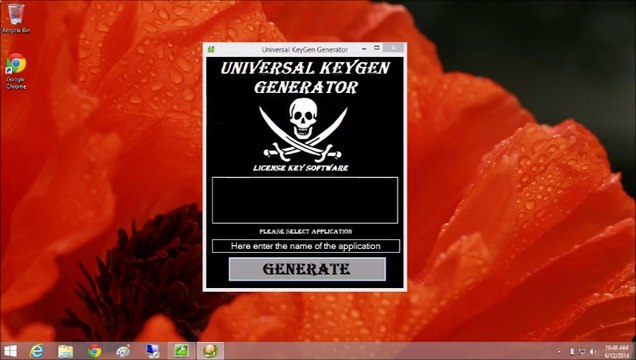Open the Paint palette taskbar icon

(x=123, y=351)
